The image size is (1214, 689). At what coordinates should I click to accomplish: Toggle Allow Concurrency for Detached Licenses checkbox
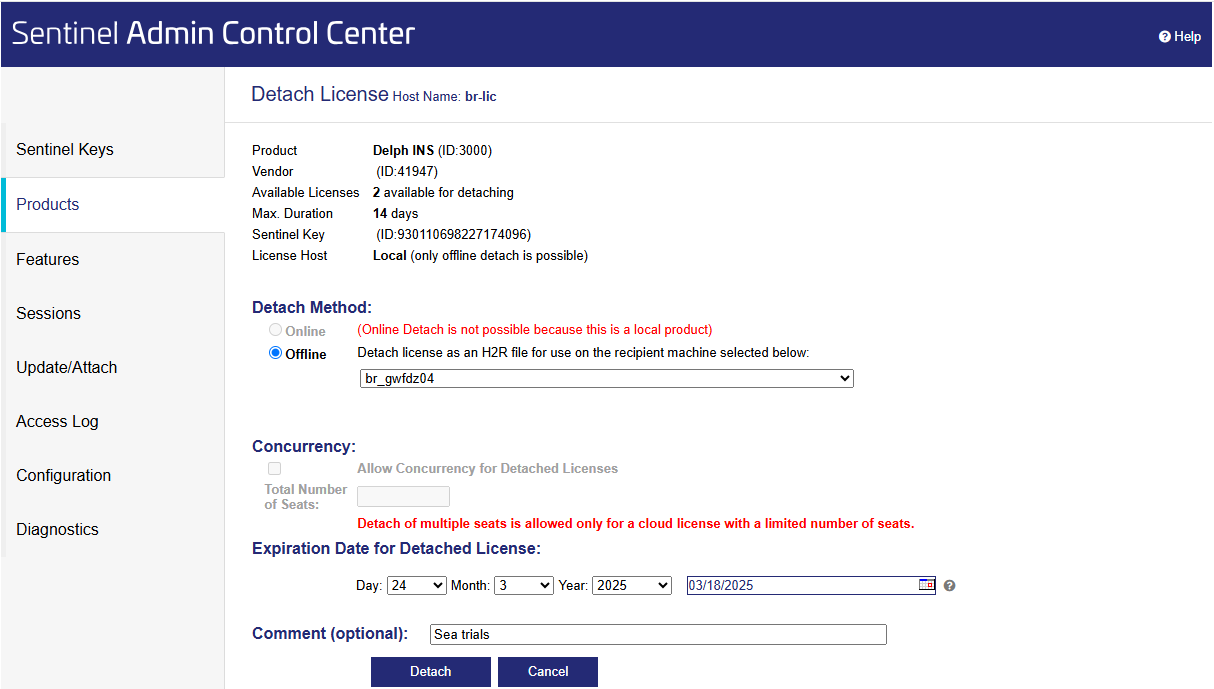(x=274, y=468)
